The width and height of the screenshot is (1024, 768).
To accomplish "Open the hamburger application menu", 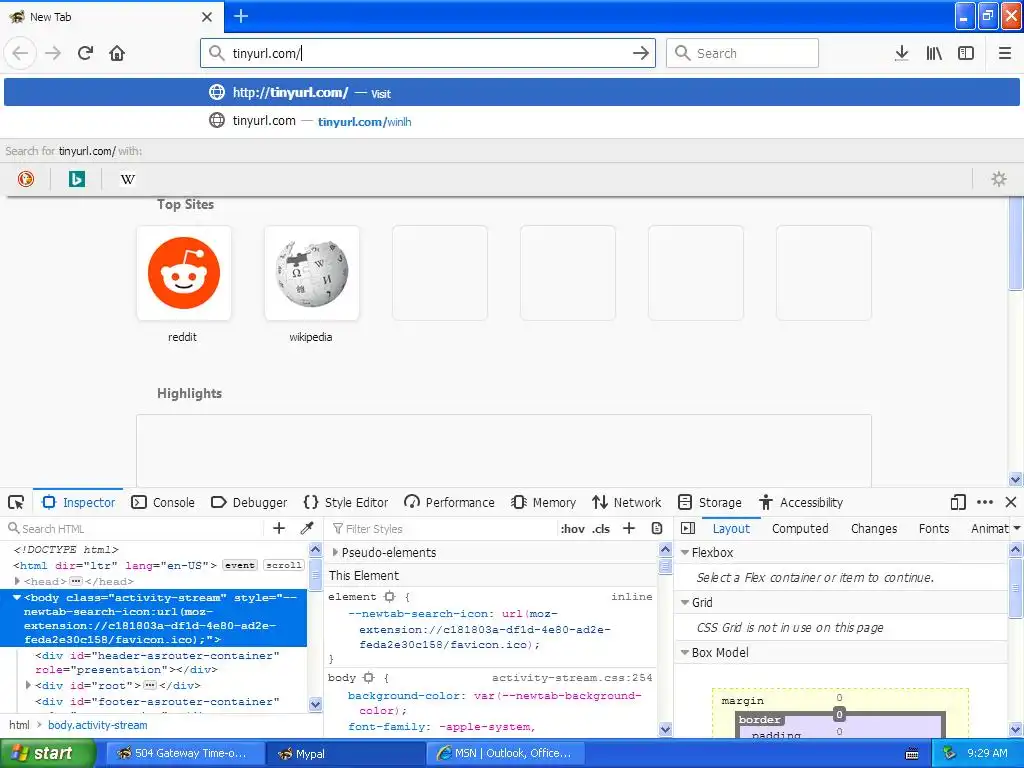I will click(1005, 53).
